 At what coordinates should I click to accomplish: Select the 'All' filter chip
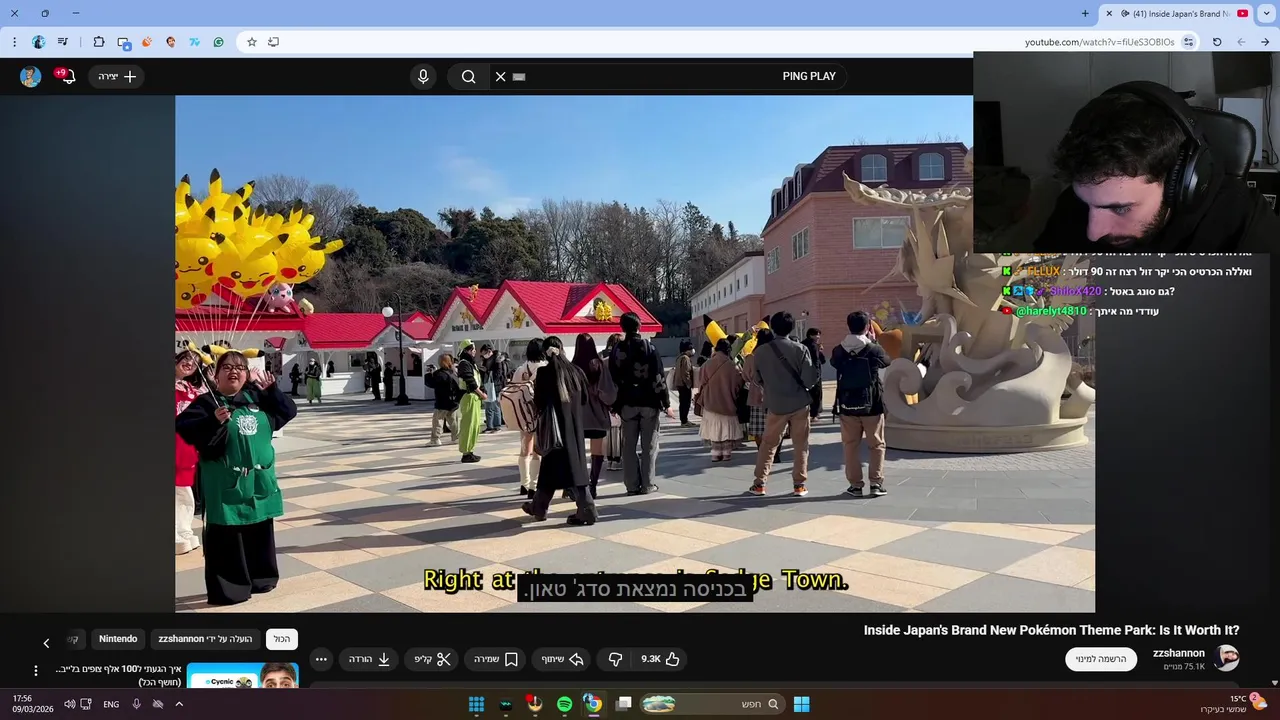(282, 639)
